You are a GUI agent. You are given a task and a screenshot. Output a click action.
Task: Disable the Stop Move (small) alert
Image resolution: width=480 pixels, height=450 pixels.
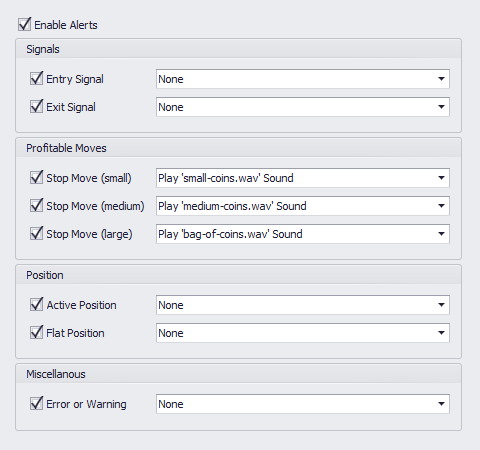36,178
